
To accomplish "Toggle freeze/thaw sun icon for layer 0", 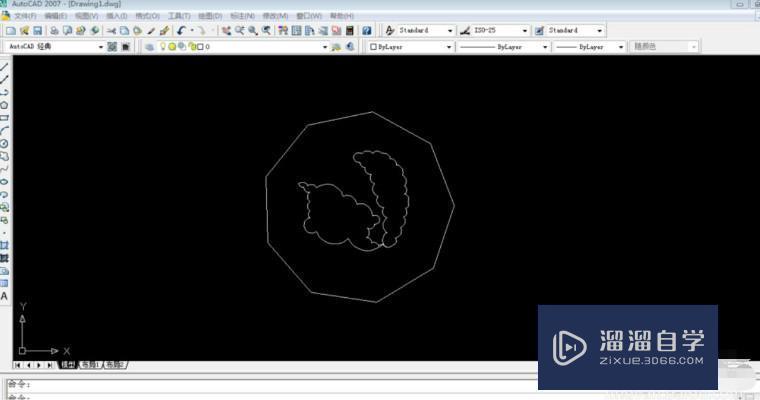I will (x=172, y=47).
